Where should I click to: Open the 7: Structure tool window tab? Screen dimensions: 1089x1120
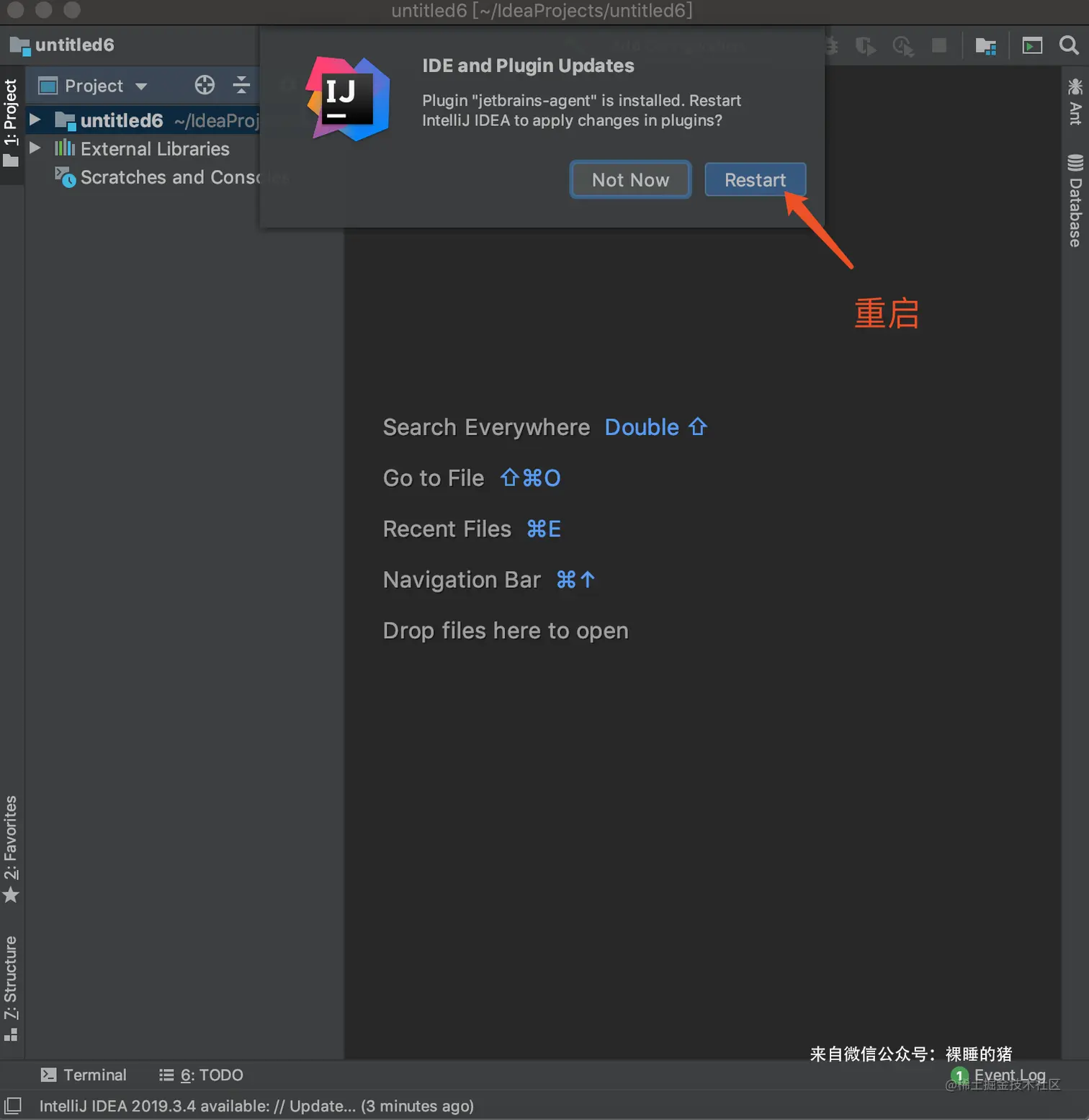point(11,987)
